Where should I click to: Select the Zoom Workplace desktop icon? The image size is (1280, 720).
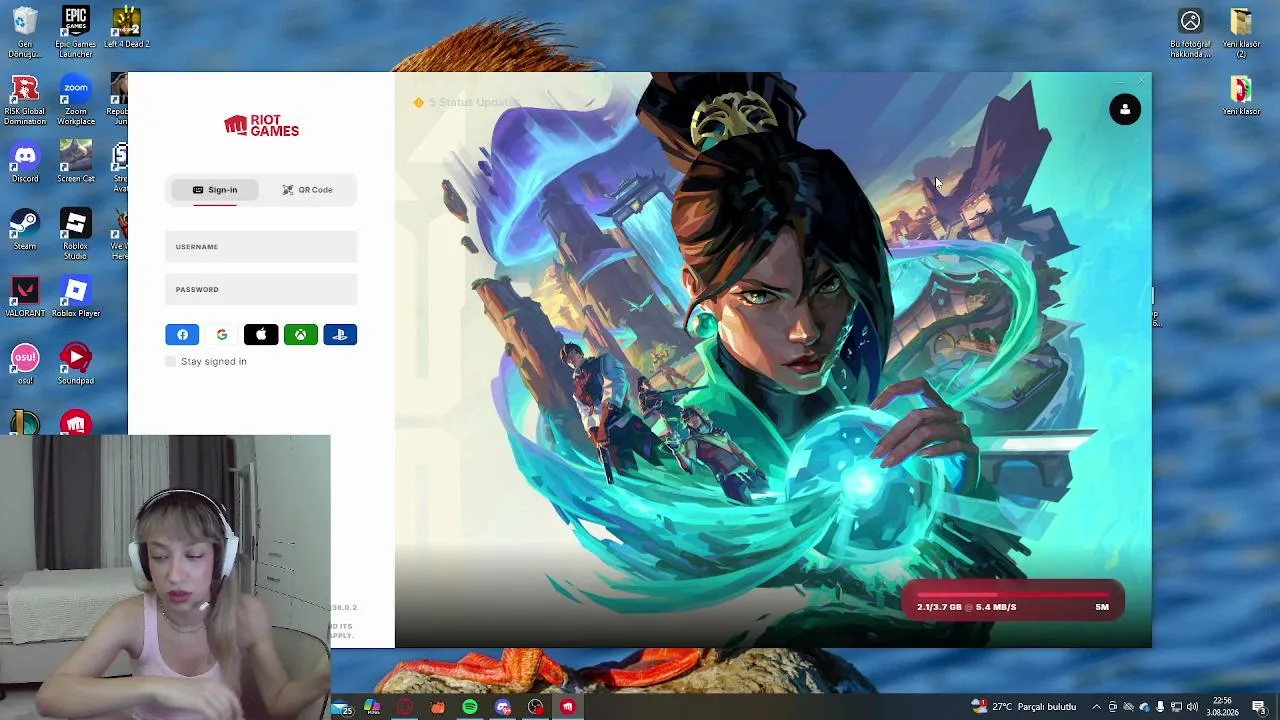(75, 100)
